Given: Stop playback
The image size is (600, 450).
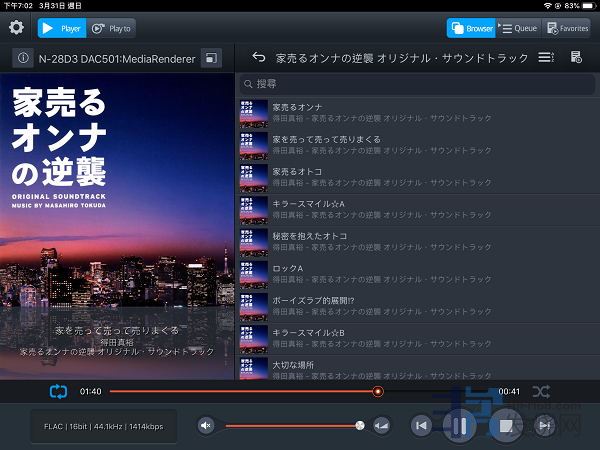Looking at the screenshot, I should [507, 426].
